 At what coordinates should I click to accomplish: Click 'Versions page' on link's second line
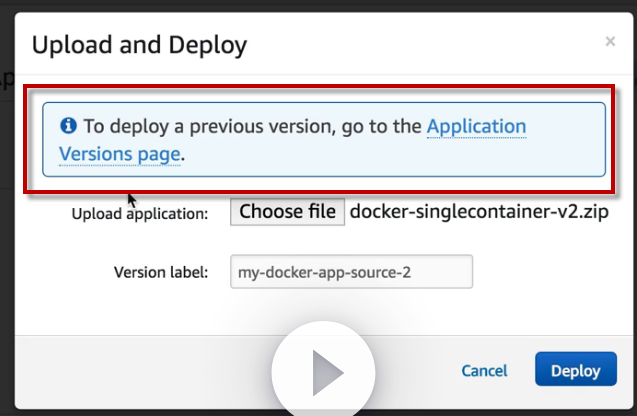(x=120, y=154)
